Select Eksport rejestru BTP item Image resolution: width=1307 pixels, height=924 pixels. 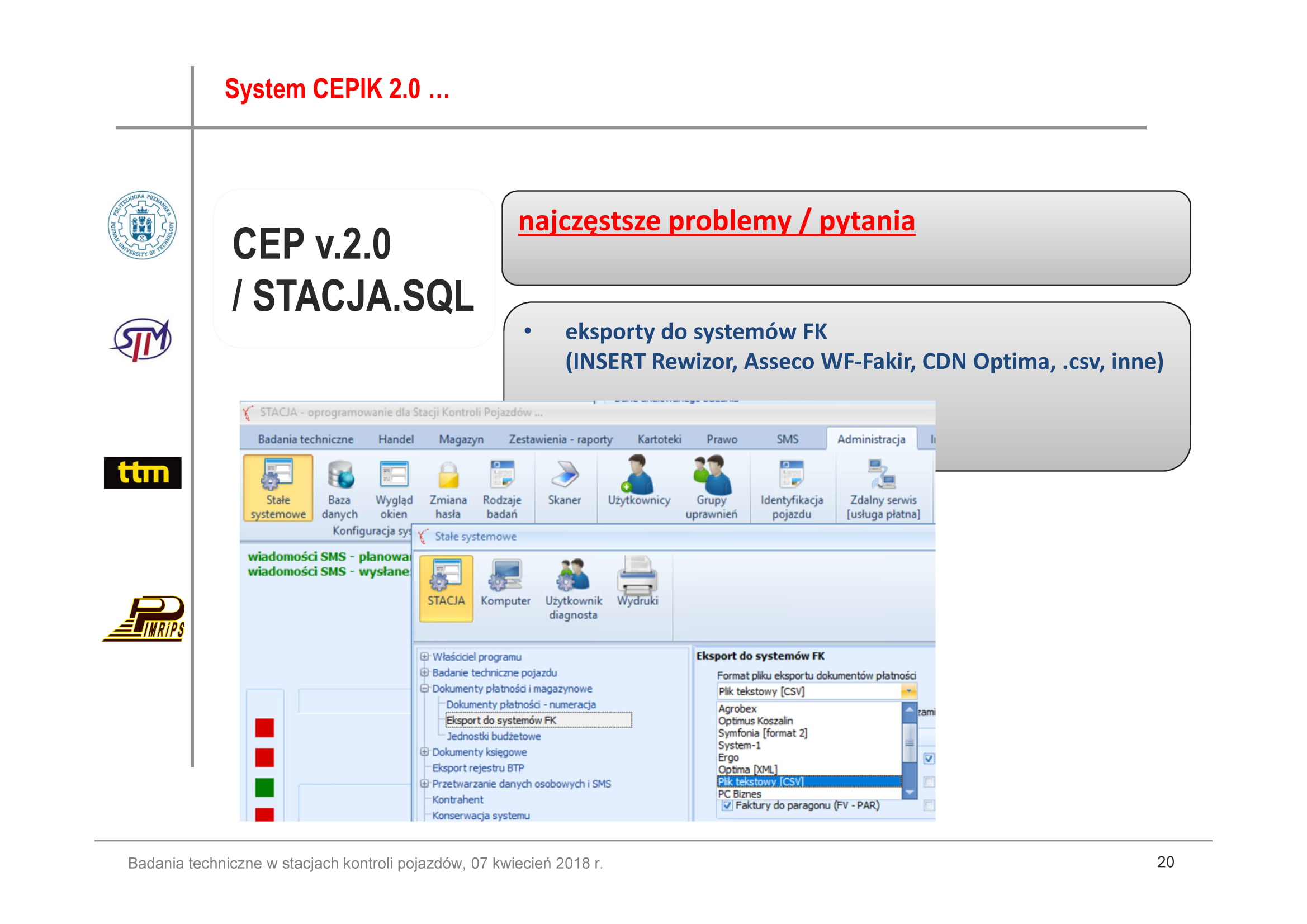pos(478,768)
